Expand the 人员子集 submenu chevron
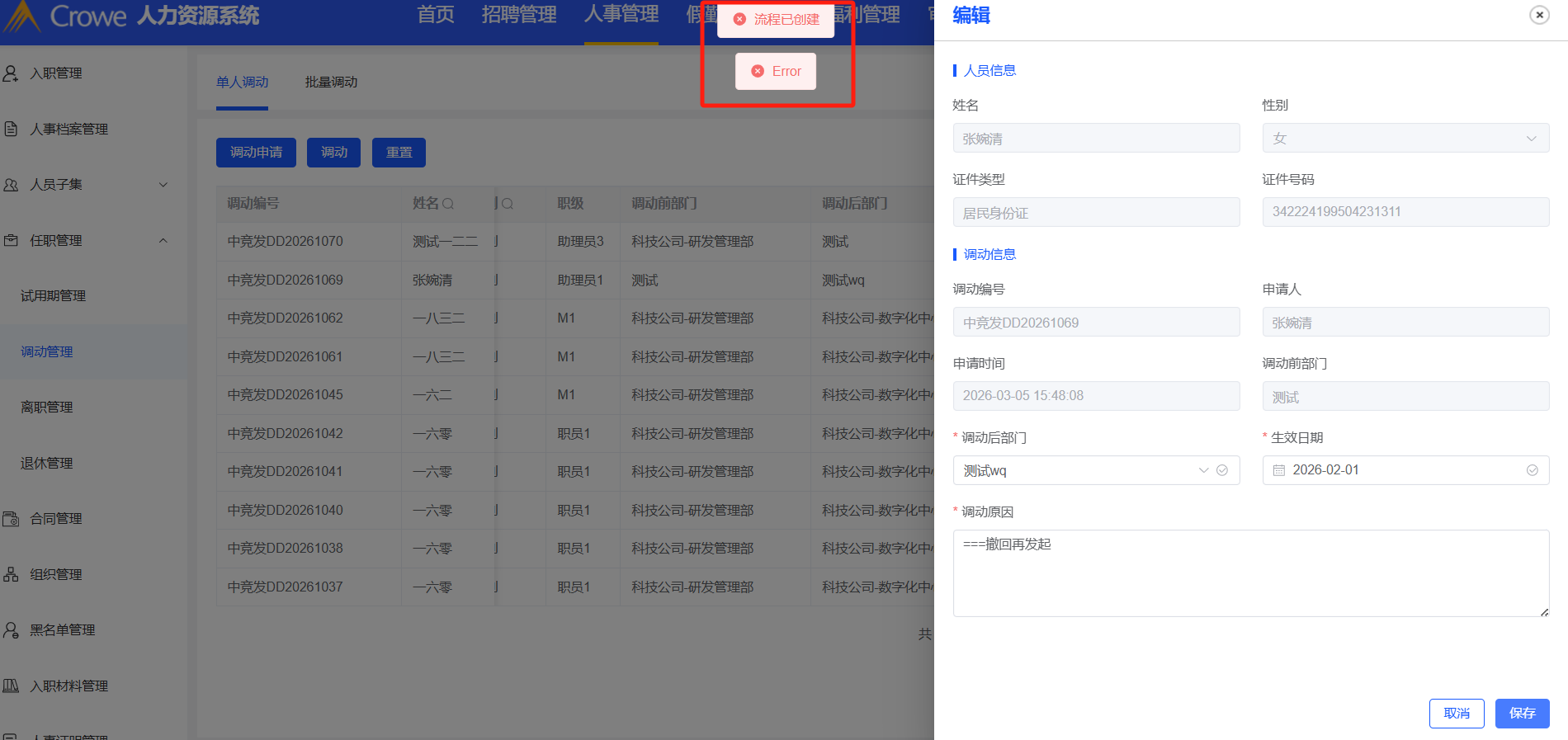 tap(163, 185)
